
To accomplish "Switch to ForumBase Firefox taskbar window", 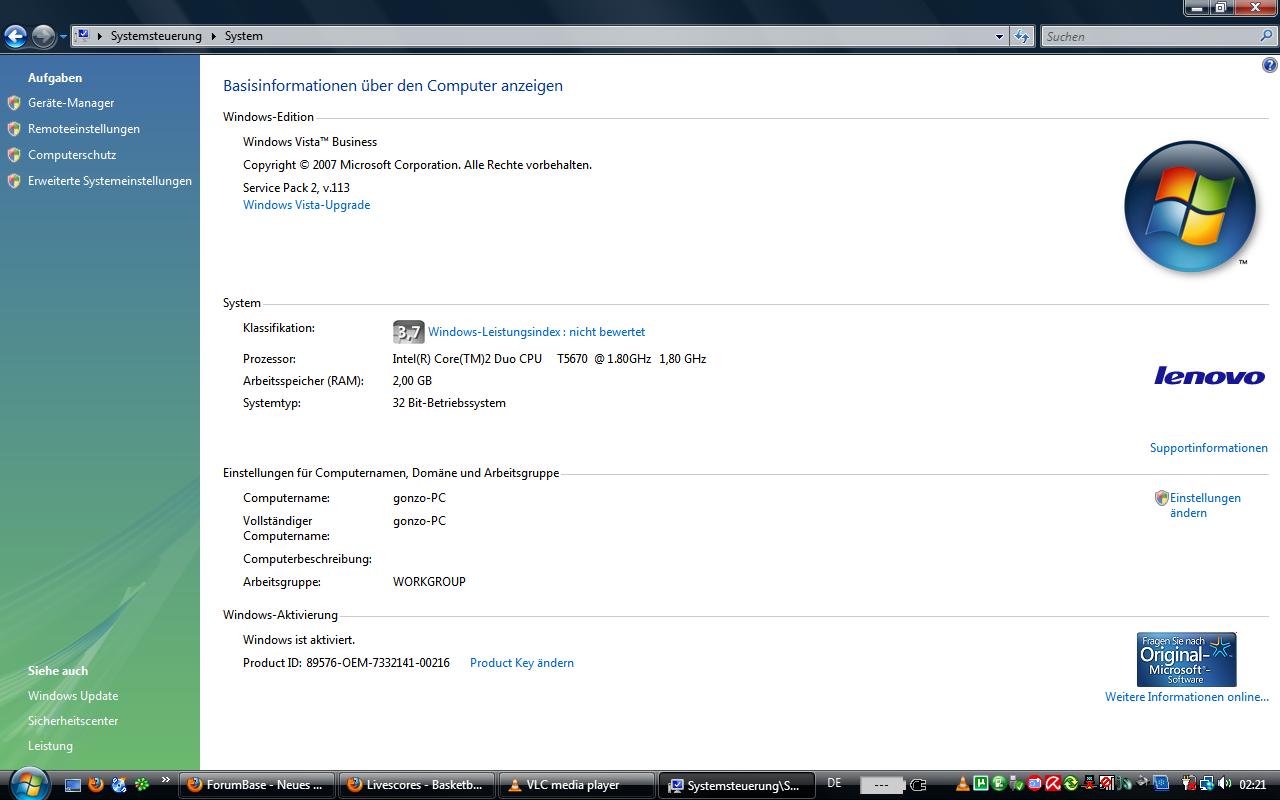I will (258, 785).
